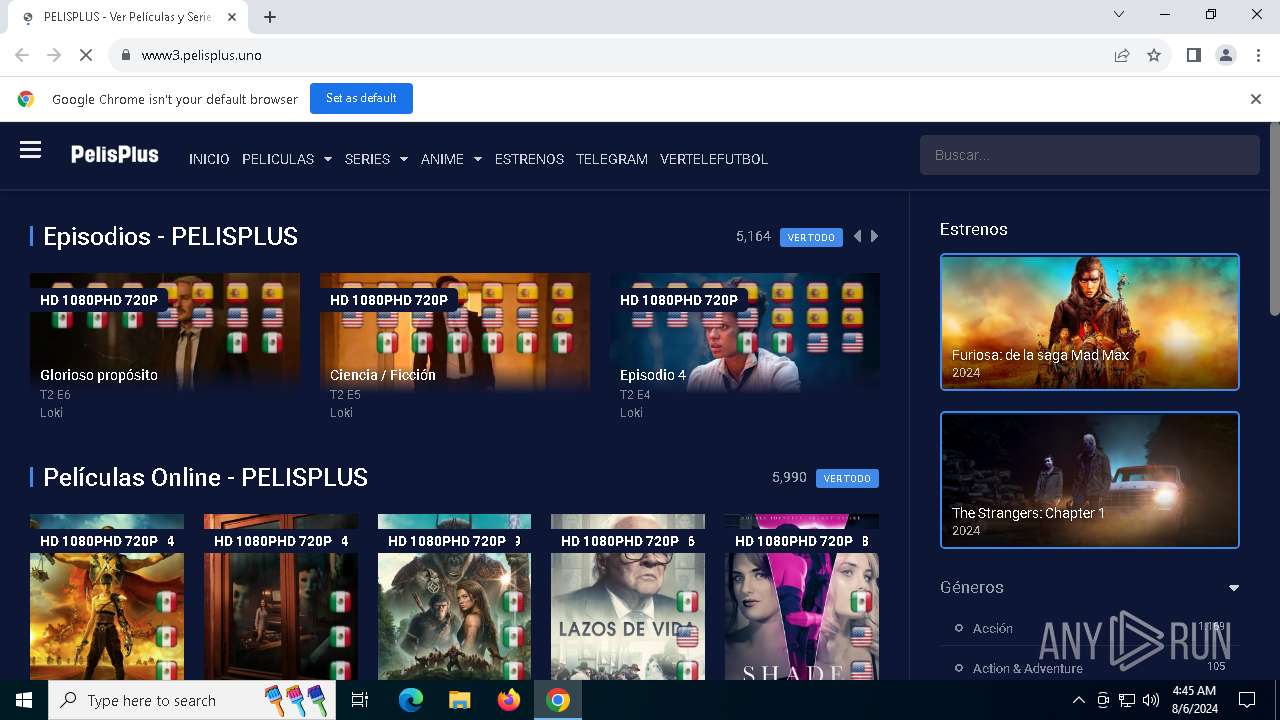Open File Explorer from taskbar

[x=459, y=700]
